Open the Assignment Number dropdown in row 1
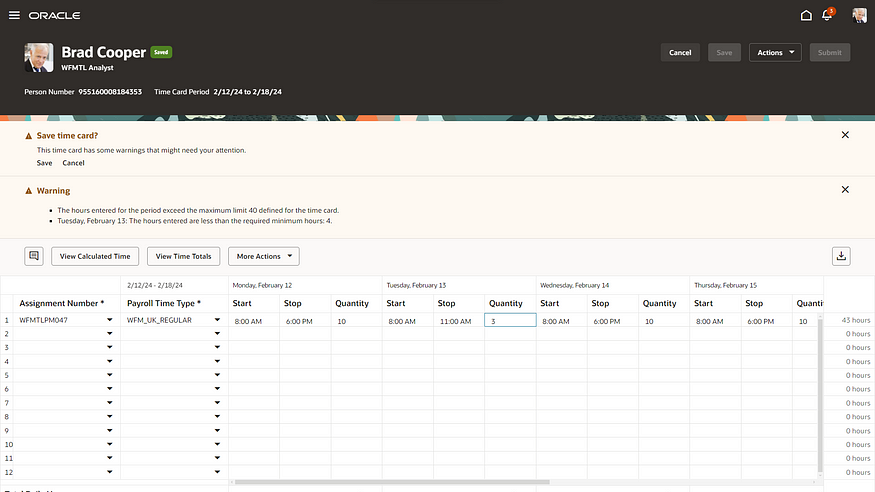This screenshot has width=875, height=492. pyautogui.click(x=106, y=320)
